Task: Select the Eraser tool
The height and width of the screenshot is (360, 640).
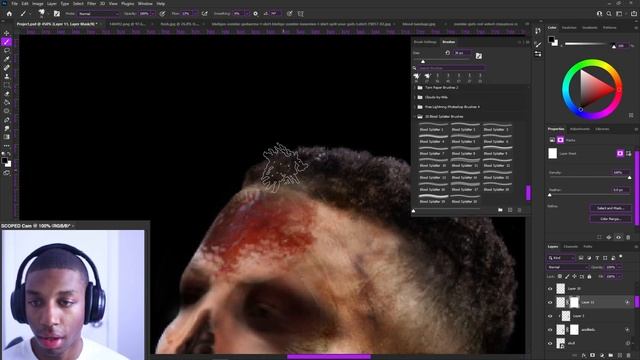Action: [7, 93]
